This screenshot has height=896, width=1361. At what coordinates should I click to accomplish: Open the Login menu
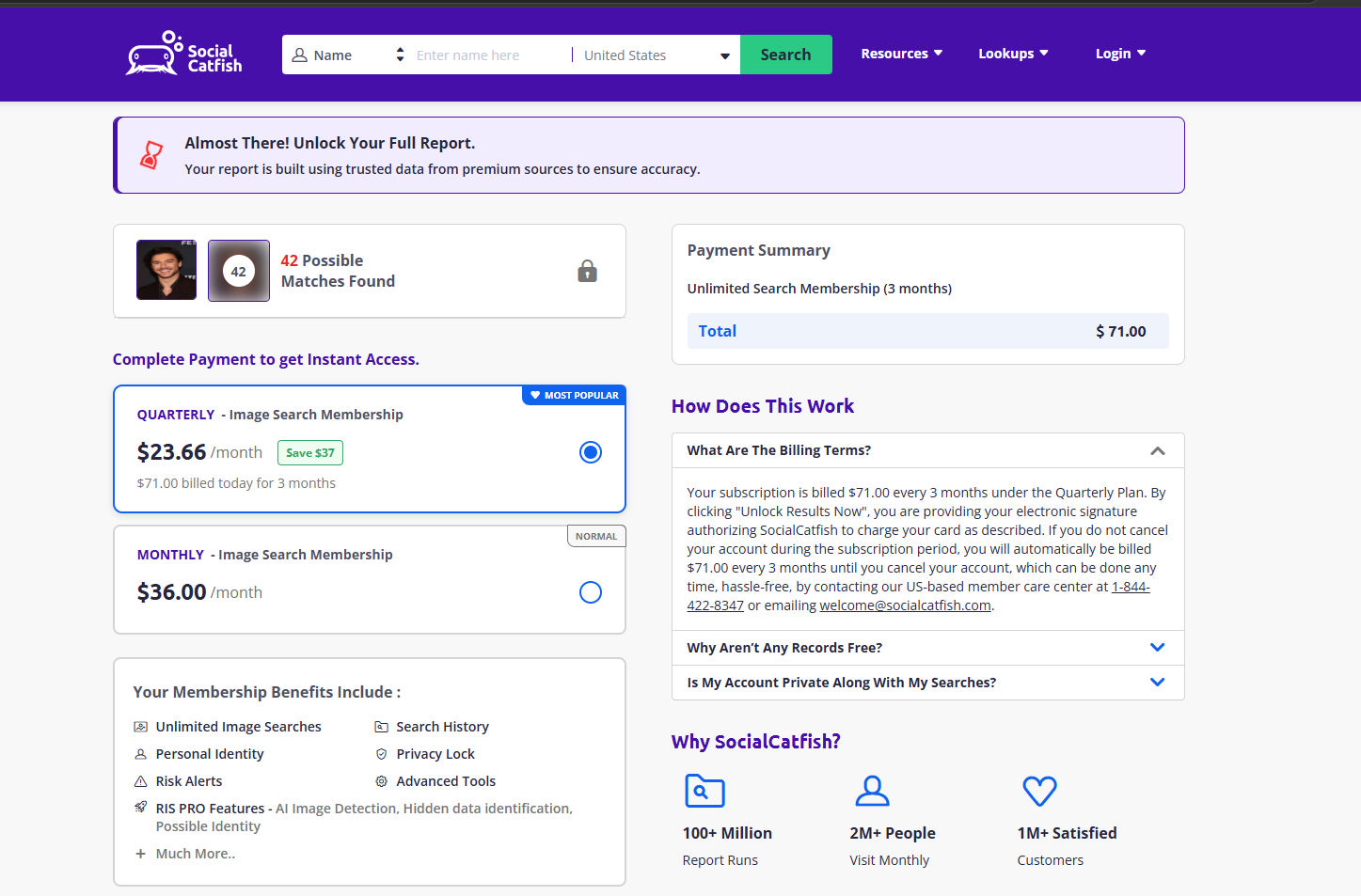[x=1120, y=54]
